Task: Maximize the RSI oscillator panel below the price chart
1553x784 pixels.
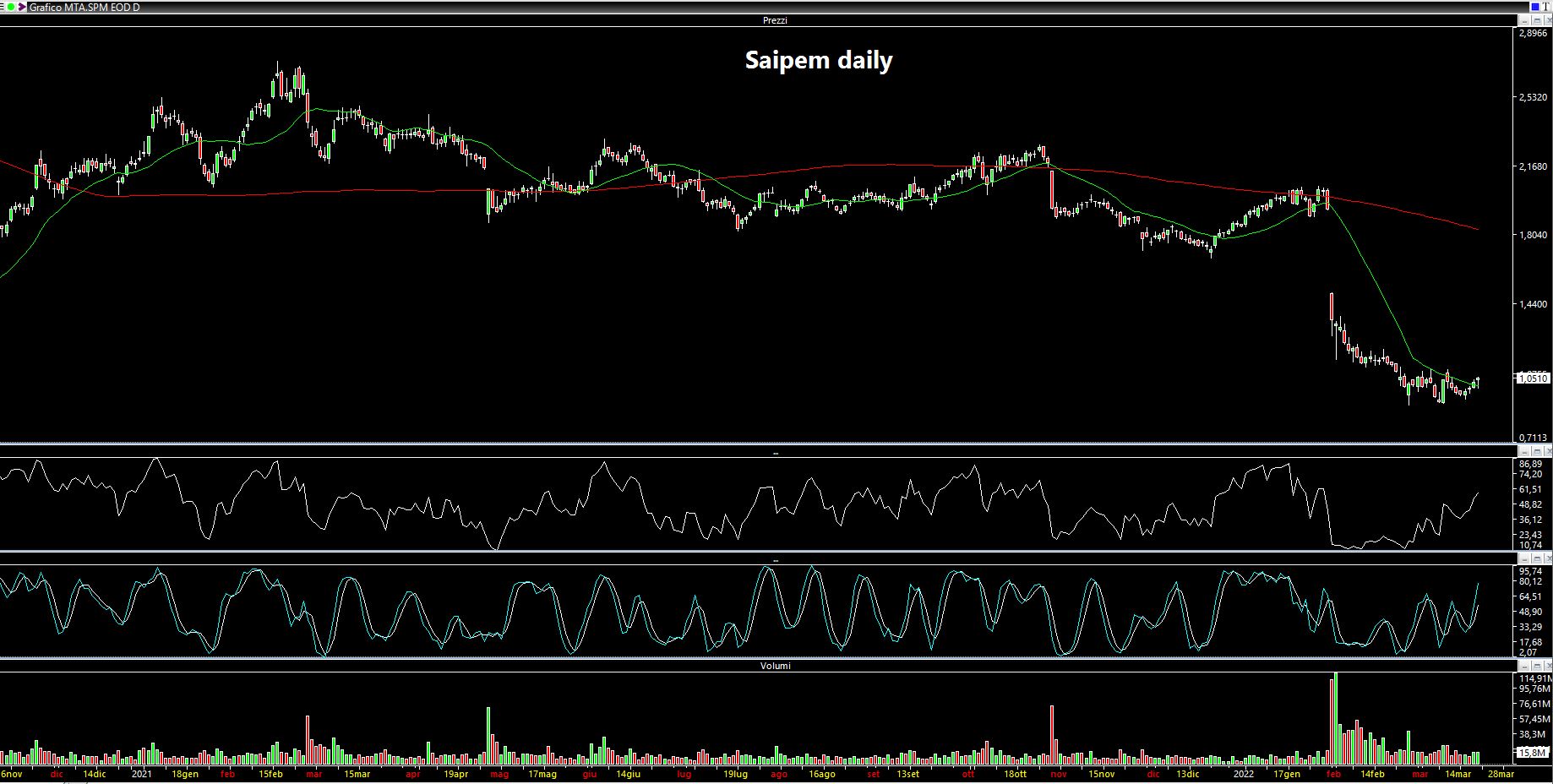Action: click(x=1537, y=452)
